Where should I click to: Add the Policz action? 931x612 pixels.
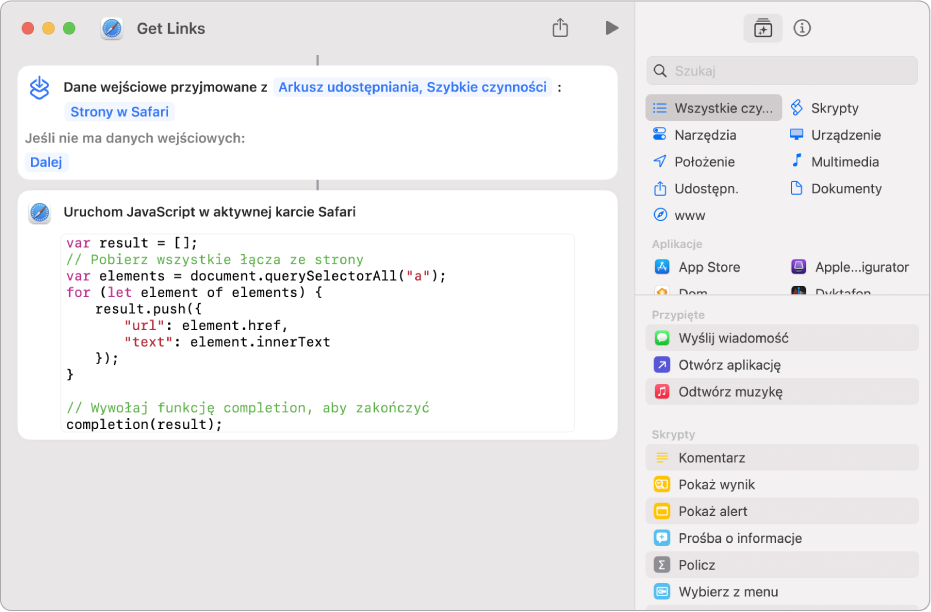pyautogui.click(x=781, y=565)
